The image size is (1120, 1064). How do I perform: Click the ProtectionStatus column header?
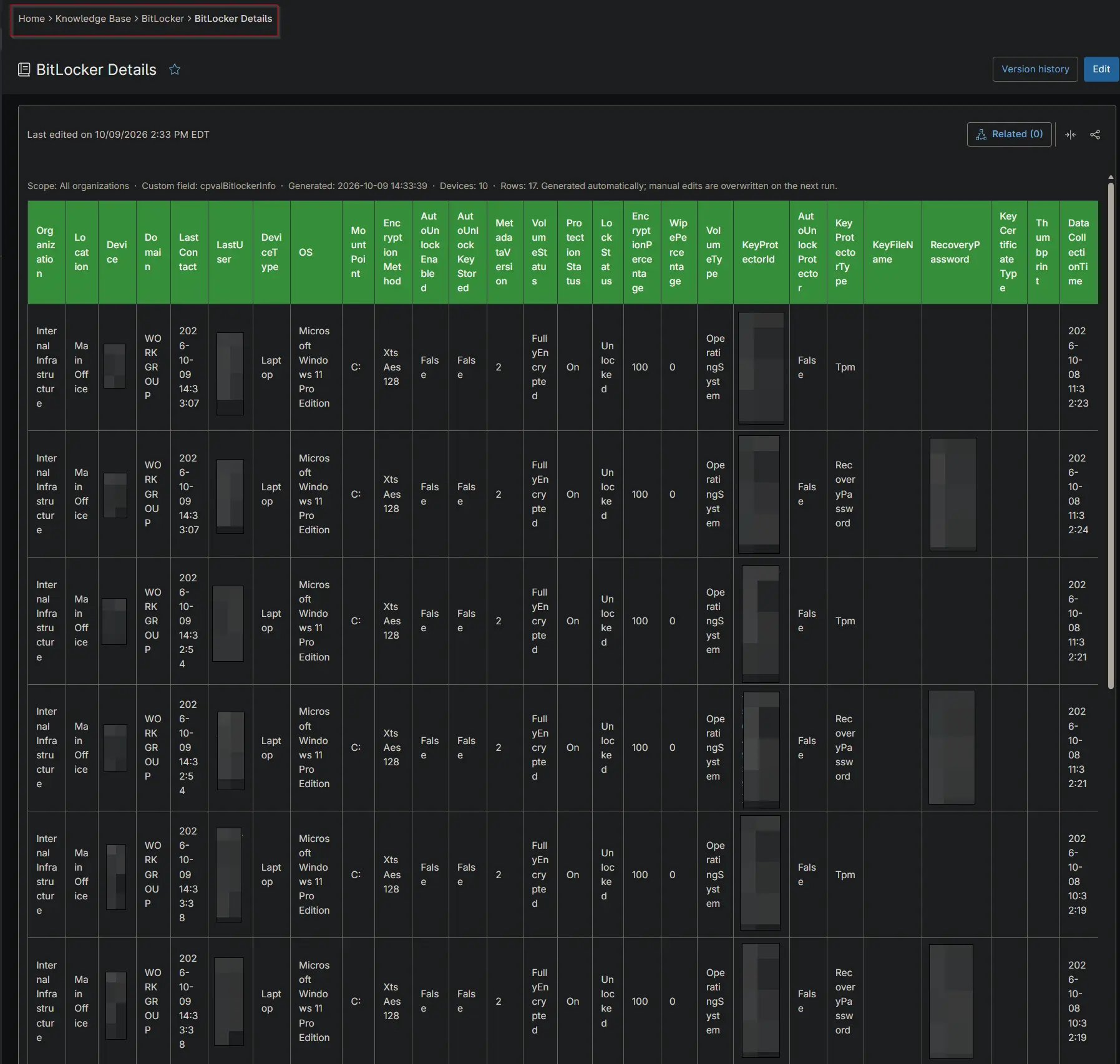575,252
